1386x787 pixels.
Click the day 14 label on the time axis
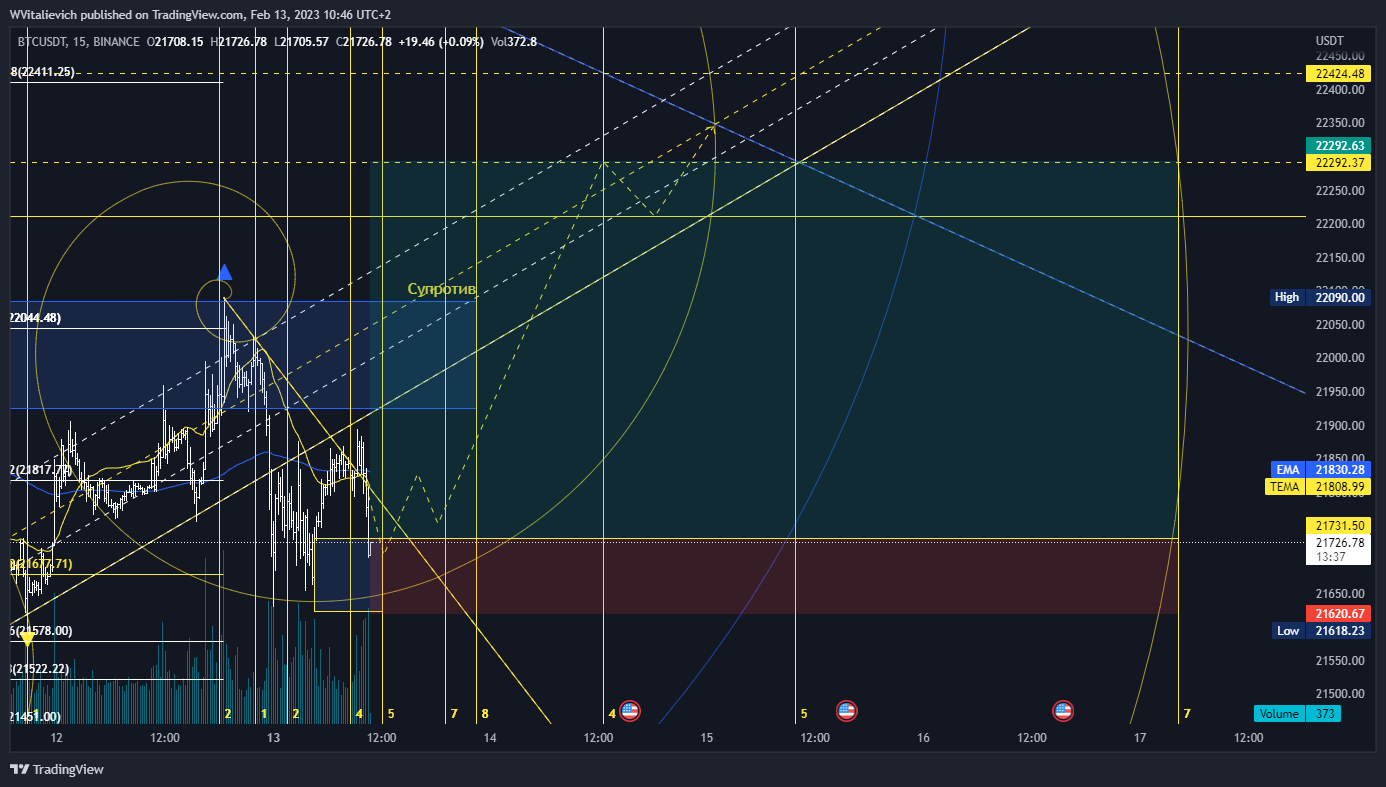click(x=490, y=738)
